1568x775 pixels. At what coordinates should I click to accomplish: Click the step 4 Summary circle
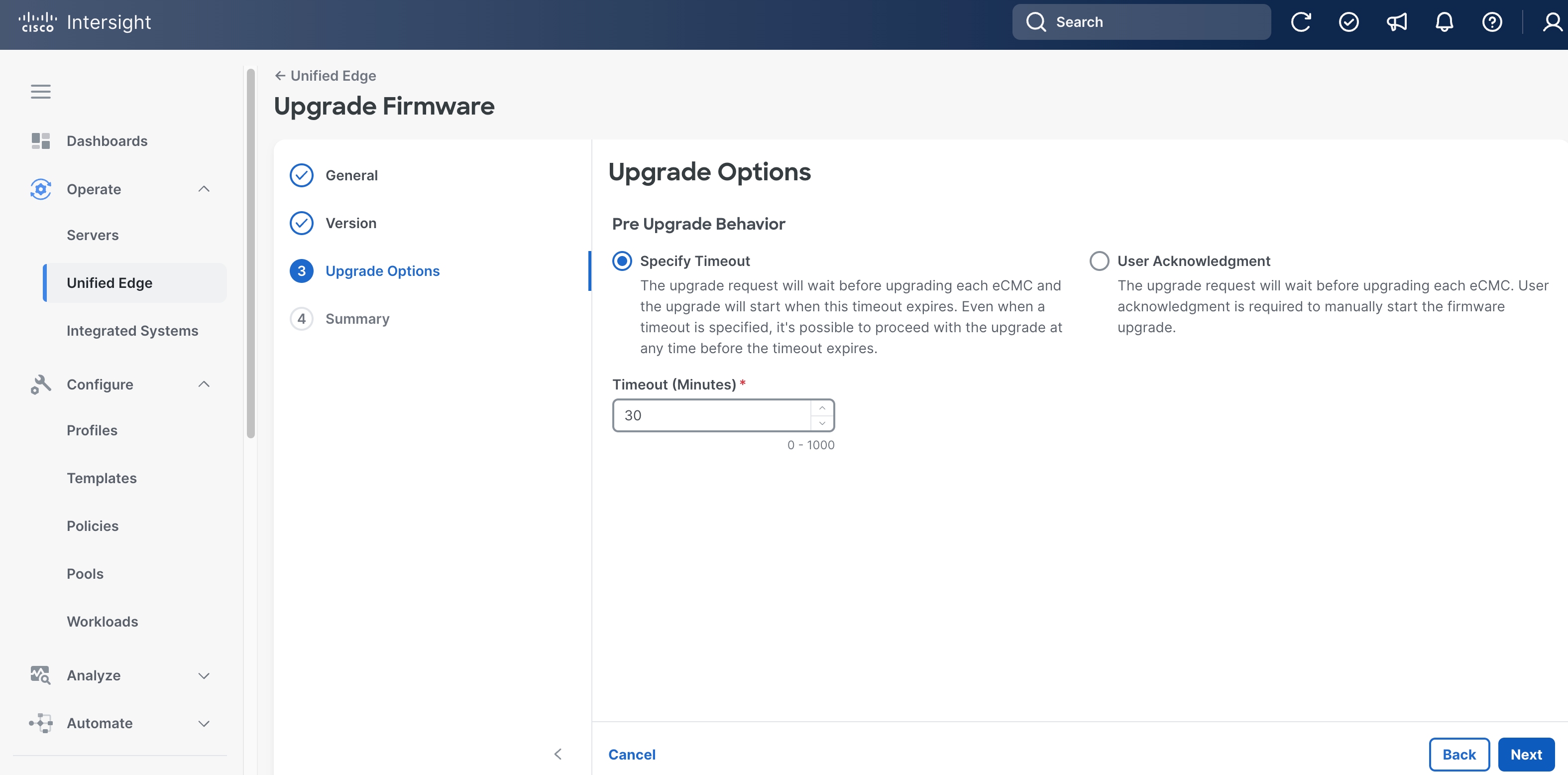pos(301,319)
